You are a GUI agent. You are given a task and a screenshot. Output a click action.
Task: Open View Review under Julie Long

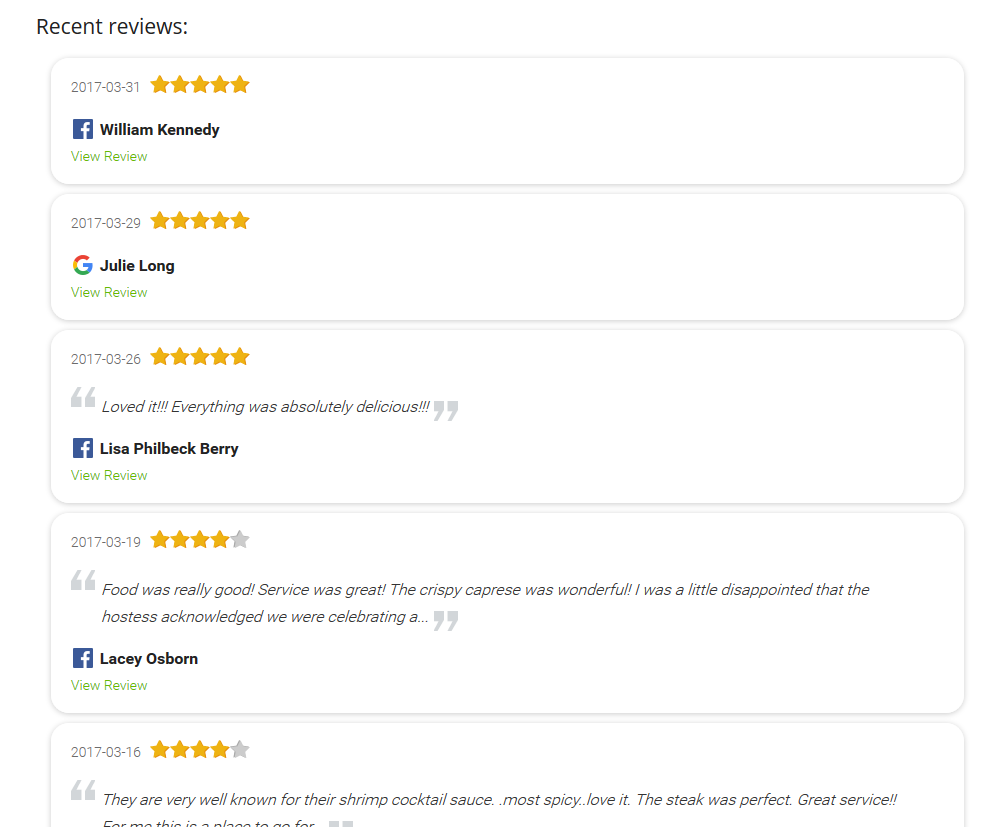pyautogui.click(x=109, y=292)
